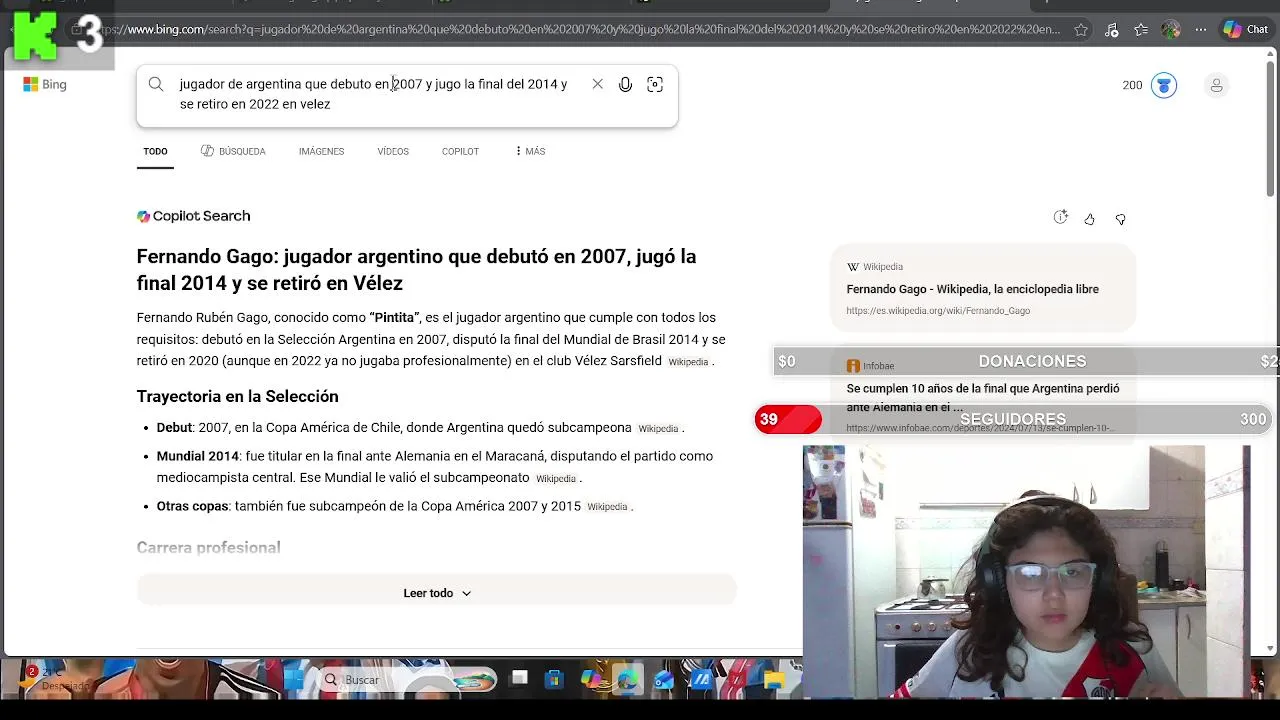The image size is (1280, 720).
Task: Like the Copilot answer thumbs up
Action: pos(1089,219)
